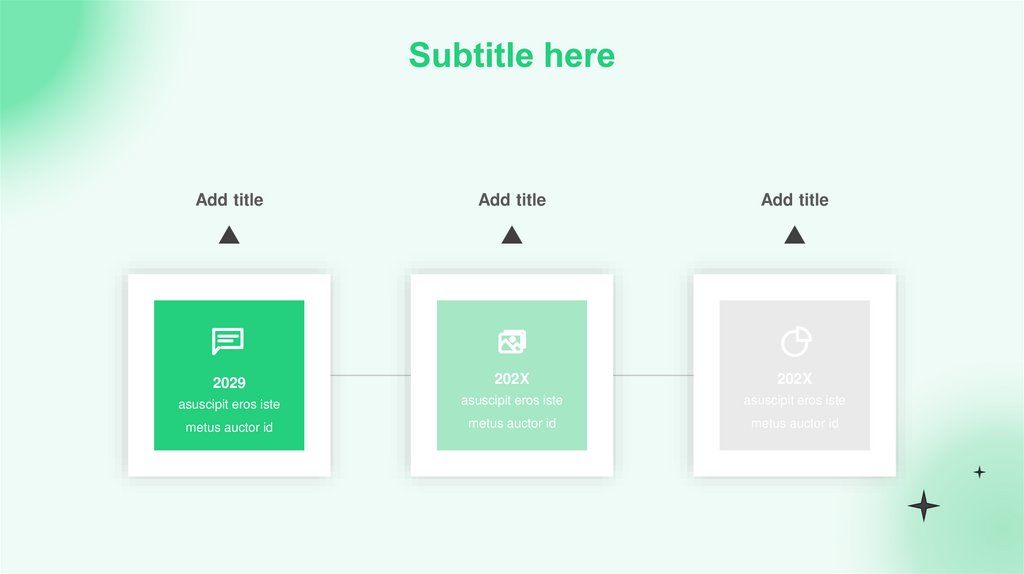Image resolution: width=1024 pixels, height=574 pixels.
Task: Click the 'Add title' text above the light green card
Action: 512,200
